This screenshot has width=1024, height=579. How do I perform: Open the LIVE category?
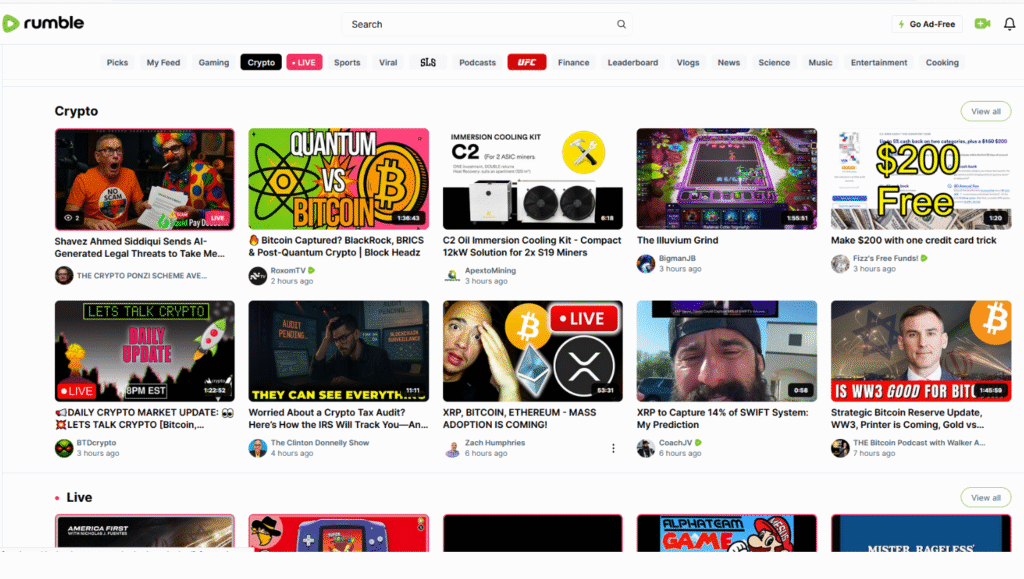point(304,63)
